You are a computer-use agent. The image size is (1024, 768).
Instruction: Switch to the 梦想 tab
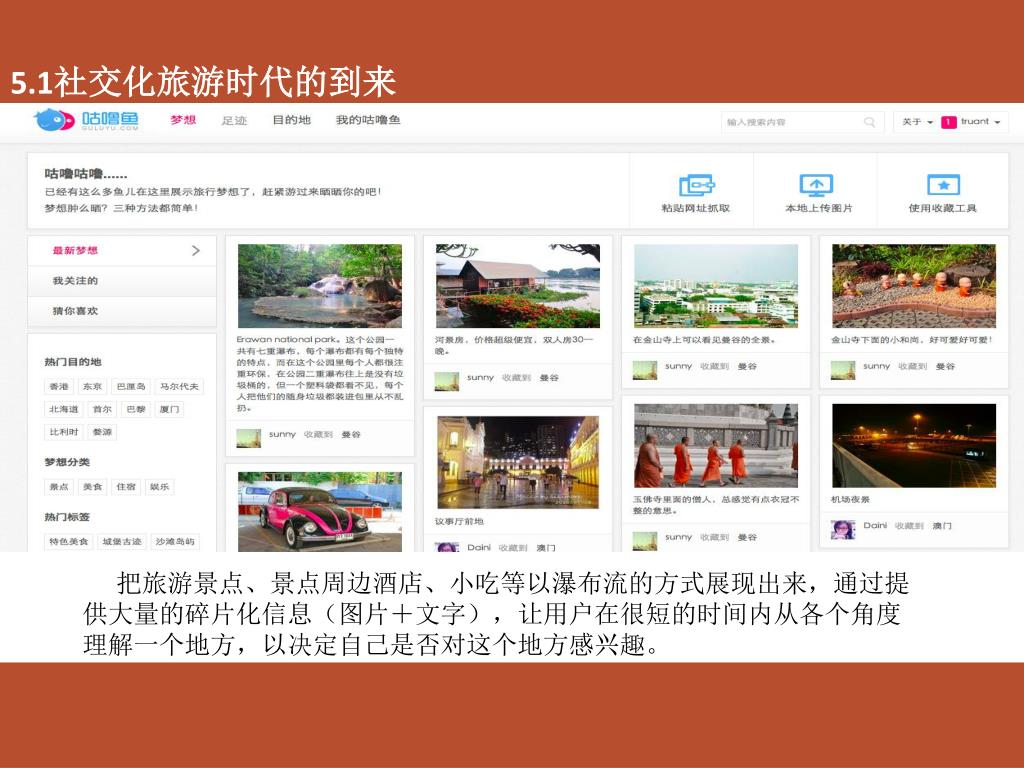tap(183, 120)
